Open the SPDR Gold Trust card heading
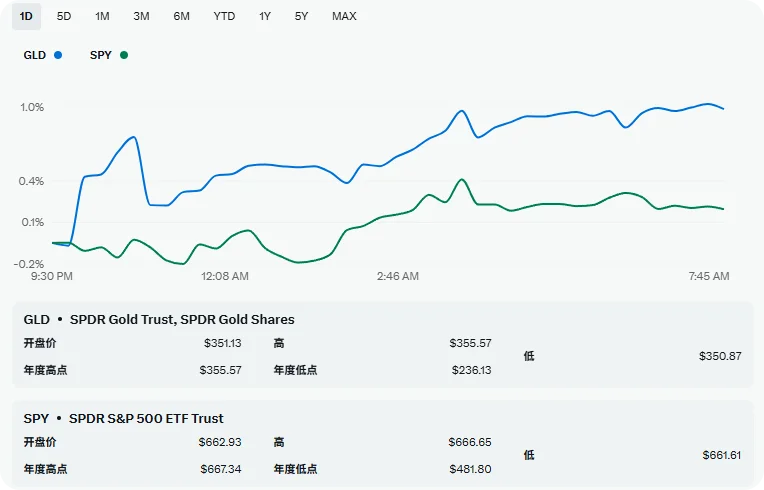This screenshot has width=764, height=490. point(159,319)
